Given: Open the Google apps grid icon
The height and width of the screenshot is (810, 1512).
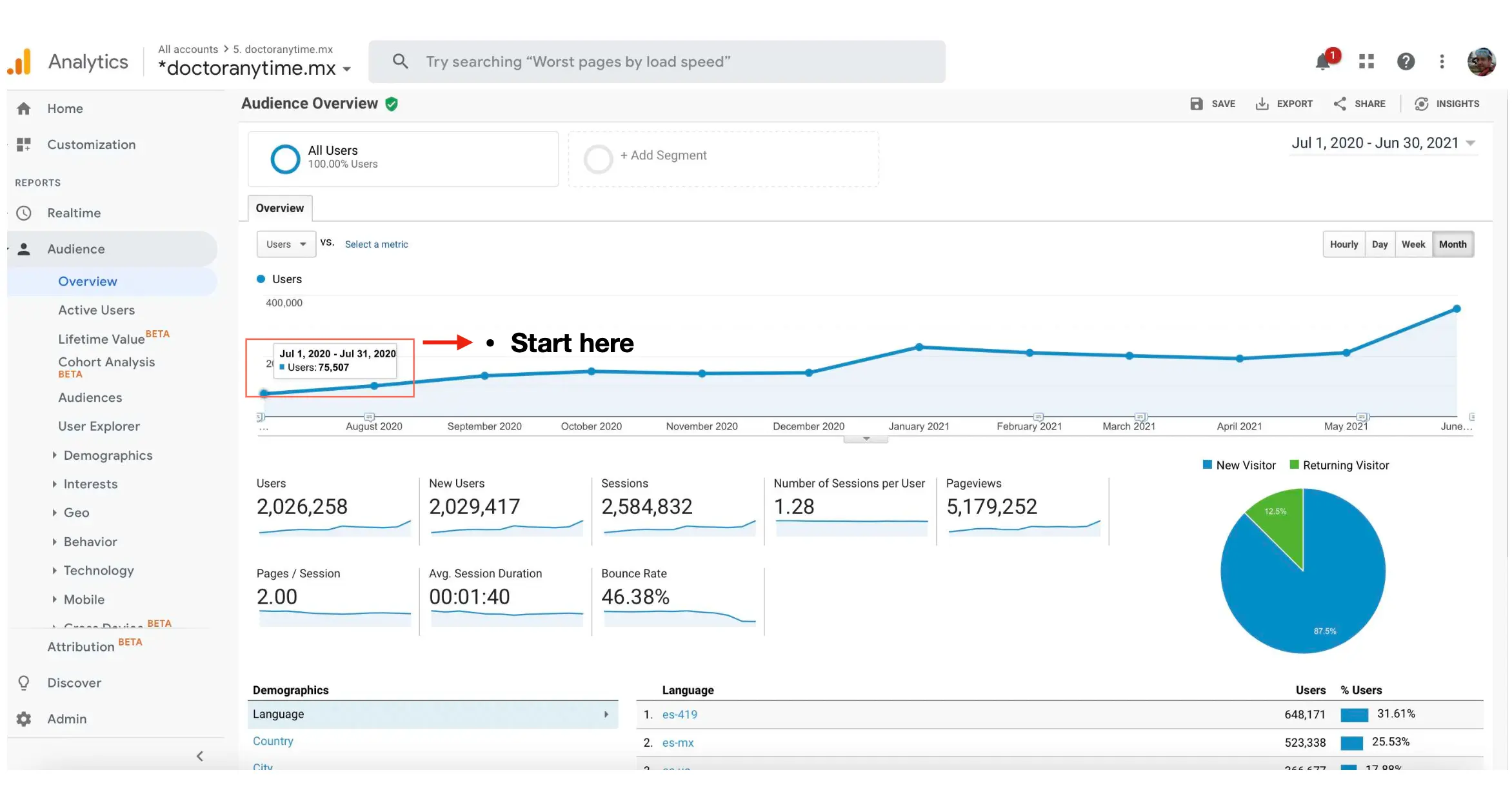Looking at the screenshot, I should 1366,61.
